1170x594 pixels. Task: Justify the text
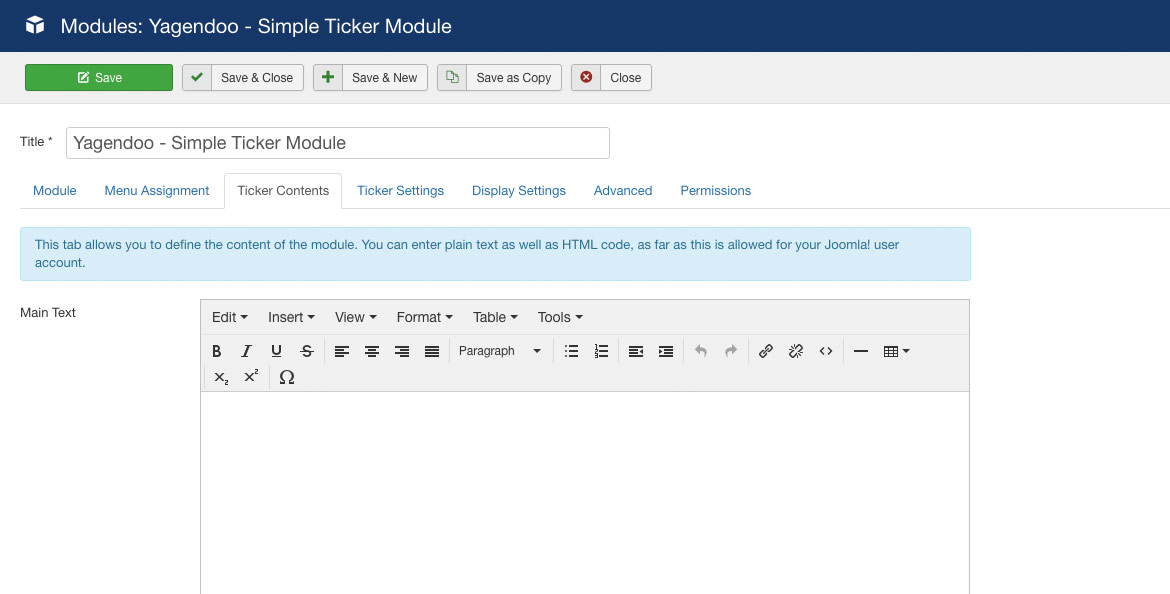[432, 351]
